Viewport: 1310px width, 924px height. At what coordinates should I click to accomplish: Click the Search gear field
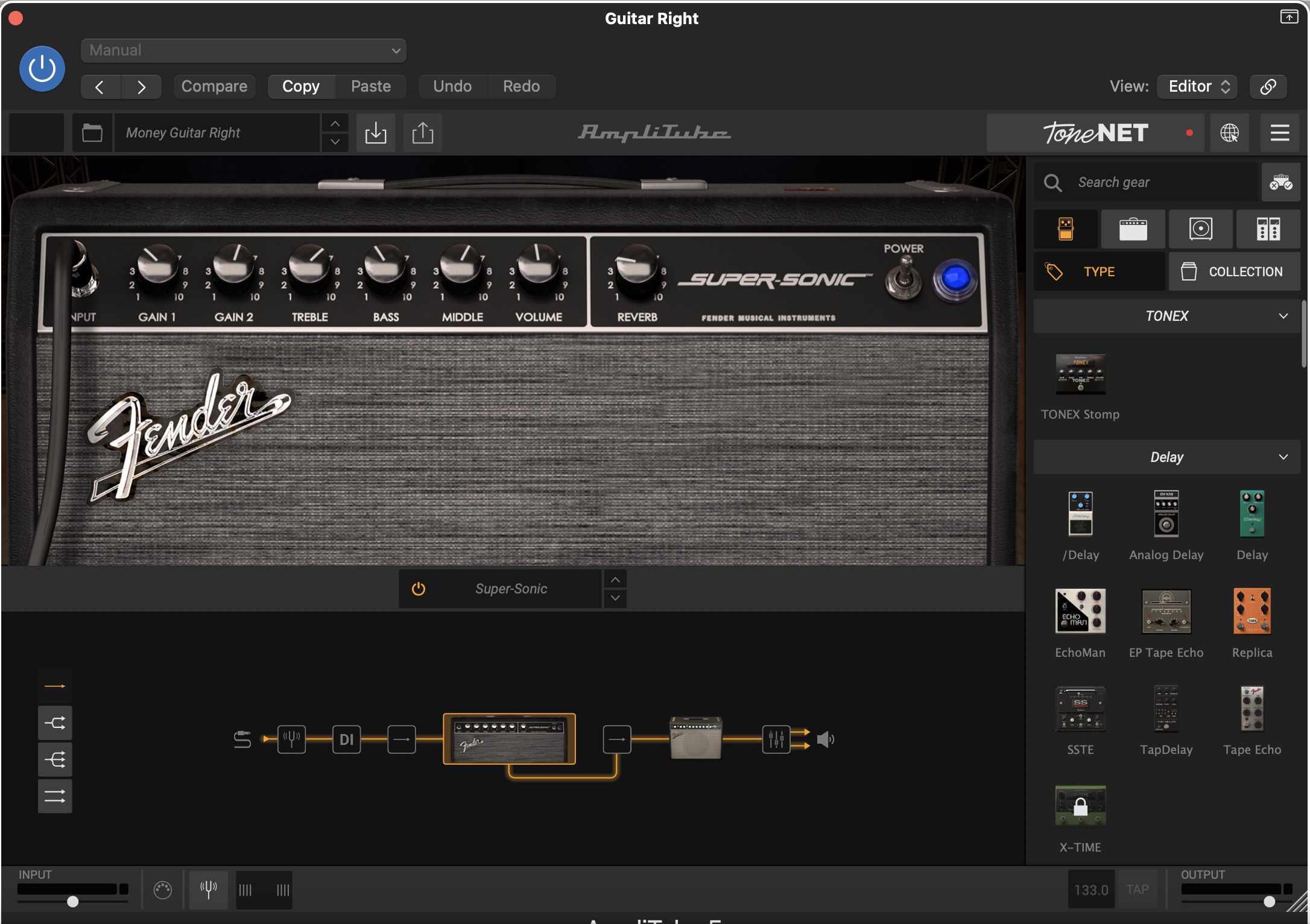(x=1146, y=182)
